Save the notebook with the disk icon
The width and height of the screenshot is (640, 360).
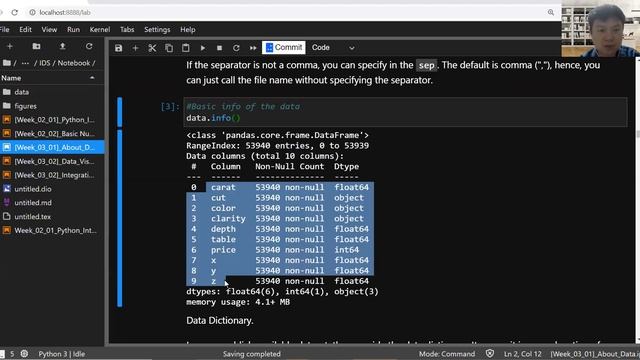coord(118,48)
